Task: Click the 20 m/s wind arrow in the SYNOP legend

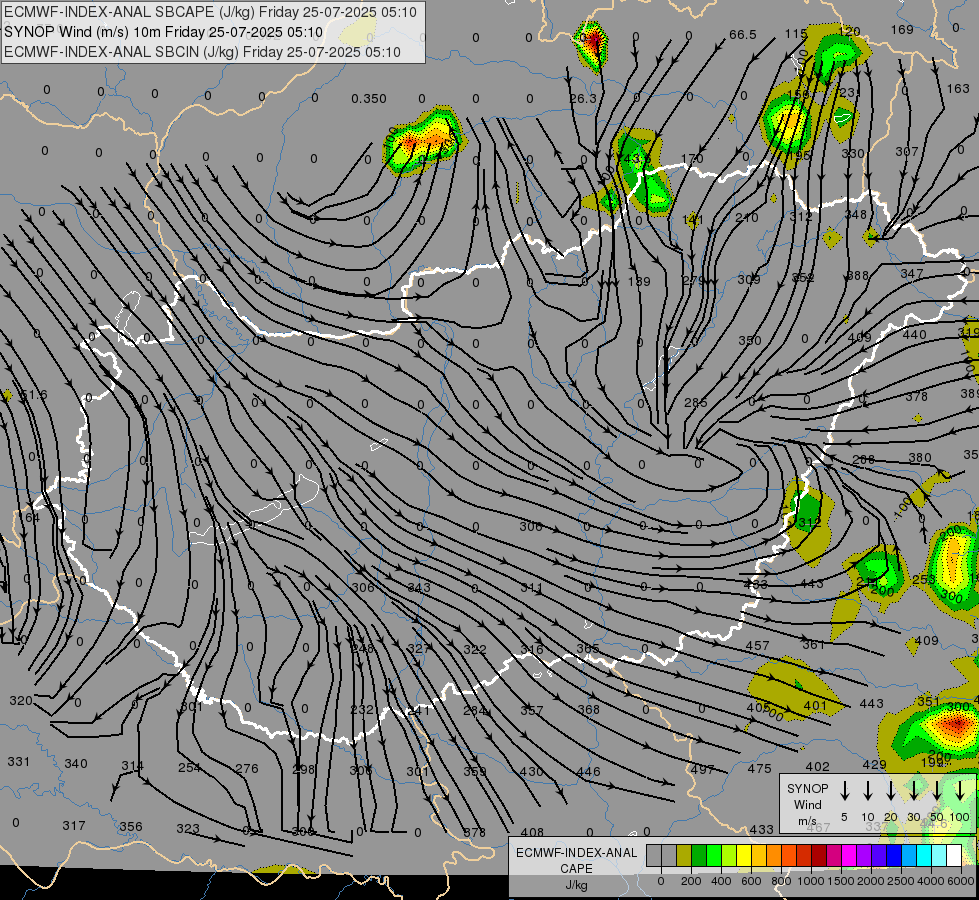Action: pos(890,791)
